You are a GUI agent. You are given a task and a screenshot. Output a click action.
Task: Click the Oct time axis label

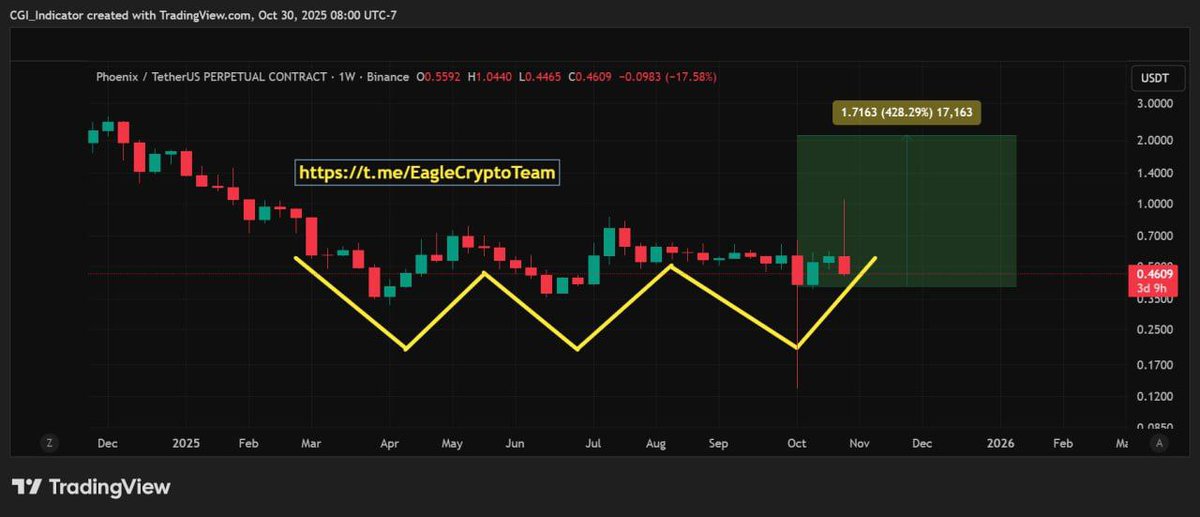tap(797, 442)
